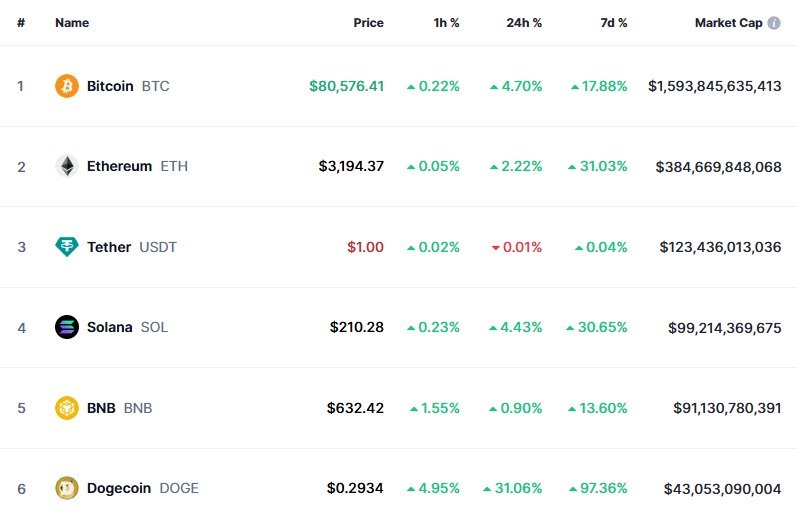Screen dimensions: 797x513
Task: Click Bitcoin's market cap value
Action: [714, 86]
